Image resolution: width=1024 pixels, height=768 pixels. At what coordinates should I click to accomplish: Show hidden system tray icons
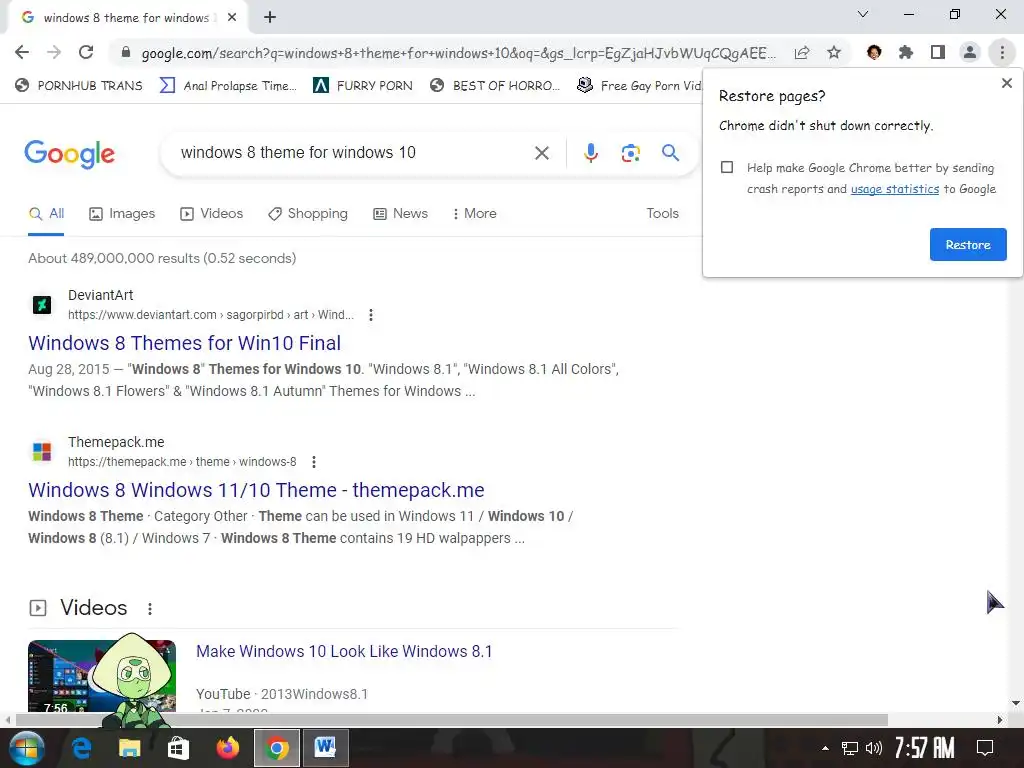click(825, 748)
